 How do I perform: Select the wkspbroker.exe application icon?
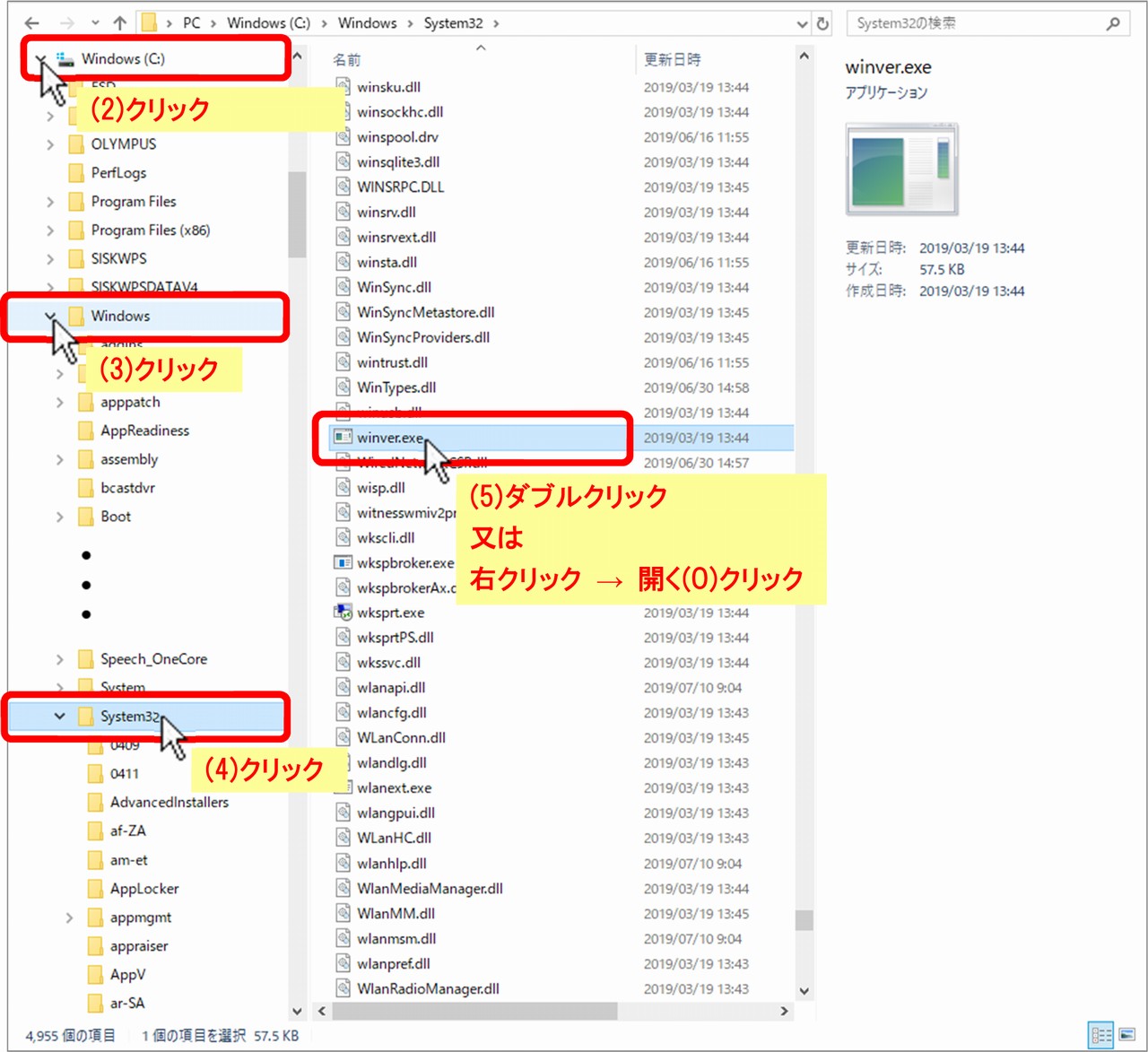coord(343,563)
